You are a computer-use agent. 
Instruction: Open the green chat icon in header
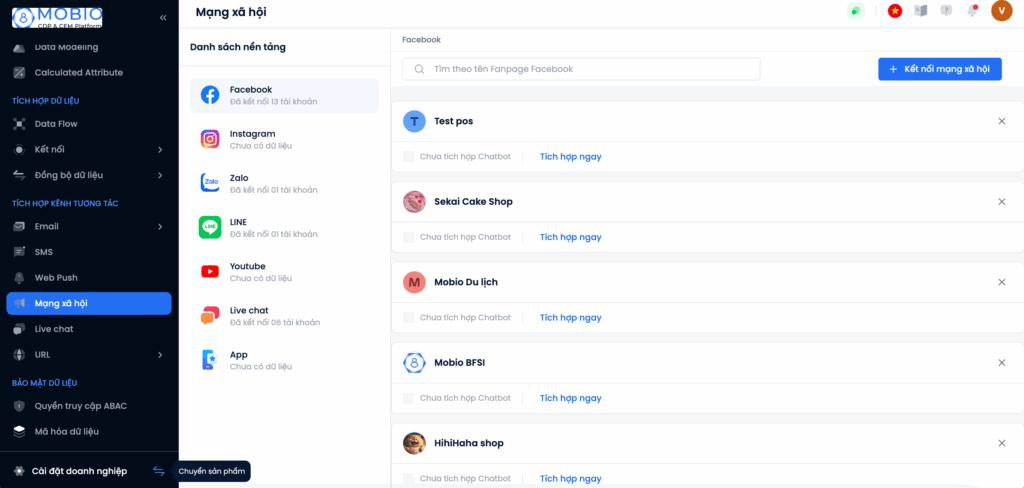click(856, 11)
